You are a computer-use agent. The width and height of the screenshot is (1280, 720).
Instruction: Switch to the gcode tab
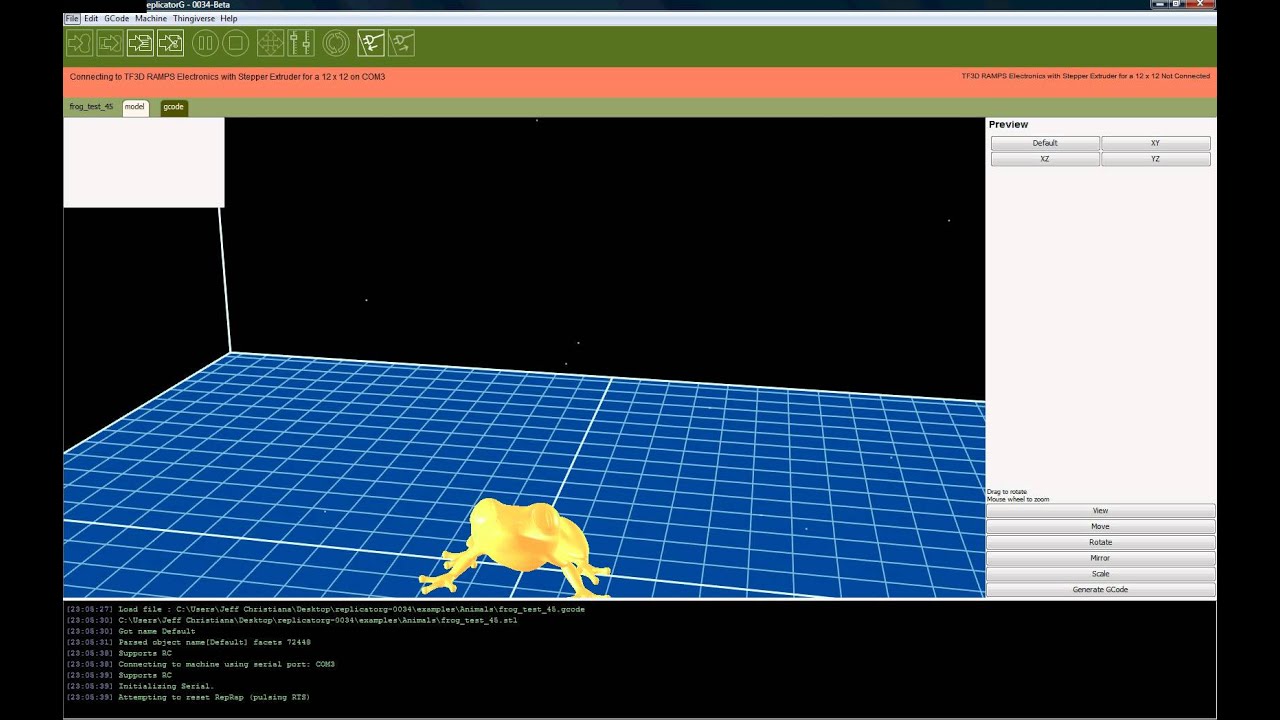(x=174, y=107)
